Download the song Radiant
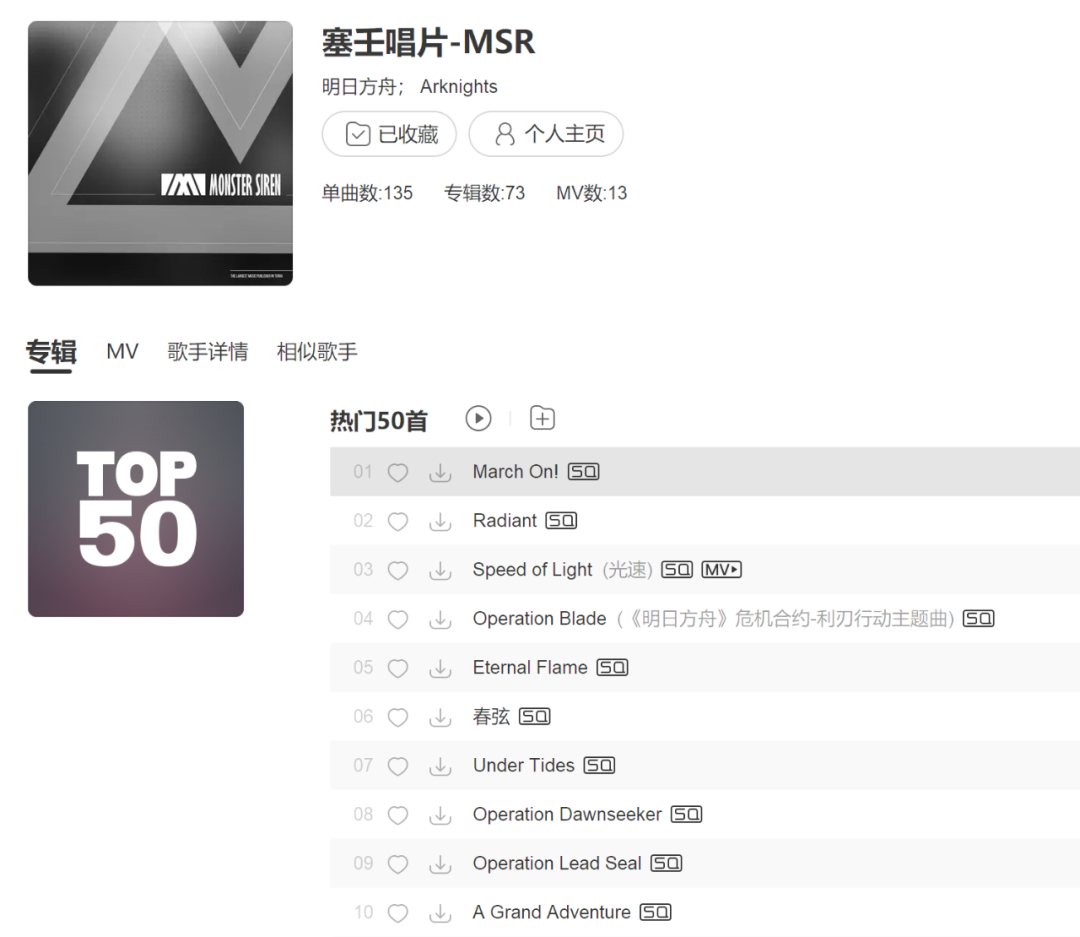Screen dimensions: 1080x937 coord(440,521)
